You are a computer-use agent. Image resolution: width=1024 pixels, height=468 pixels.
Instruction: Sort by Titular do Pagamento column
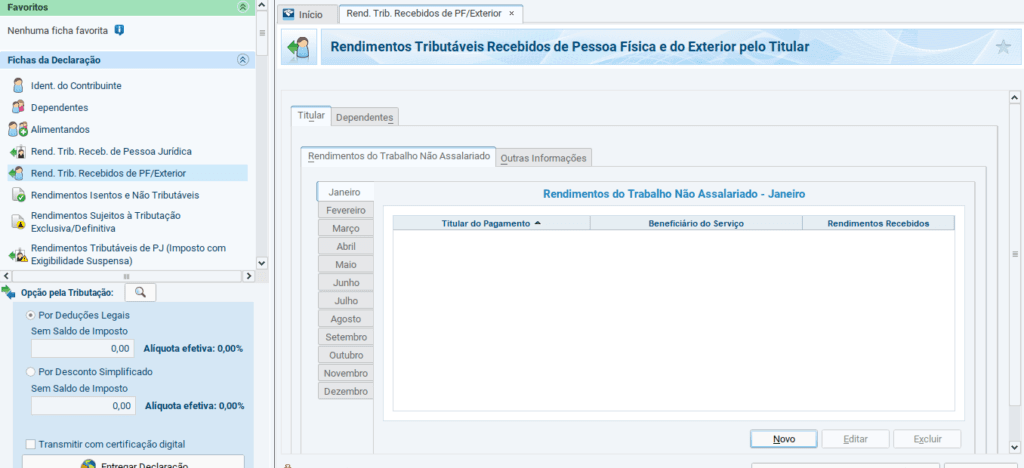[x=491, y=223]
